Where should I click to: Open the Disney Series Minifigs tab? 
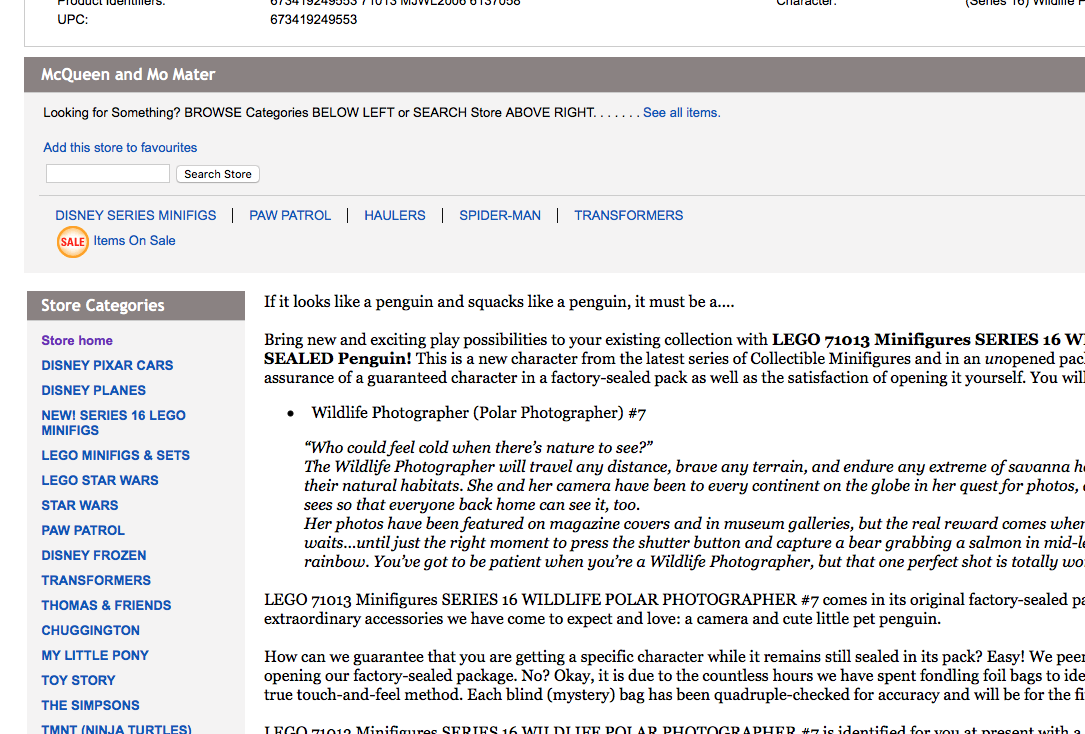point(136,215)
